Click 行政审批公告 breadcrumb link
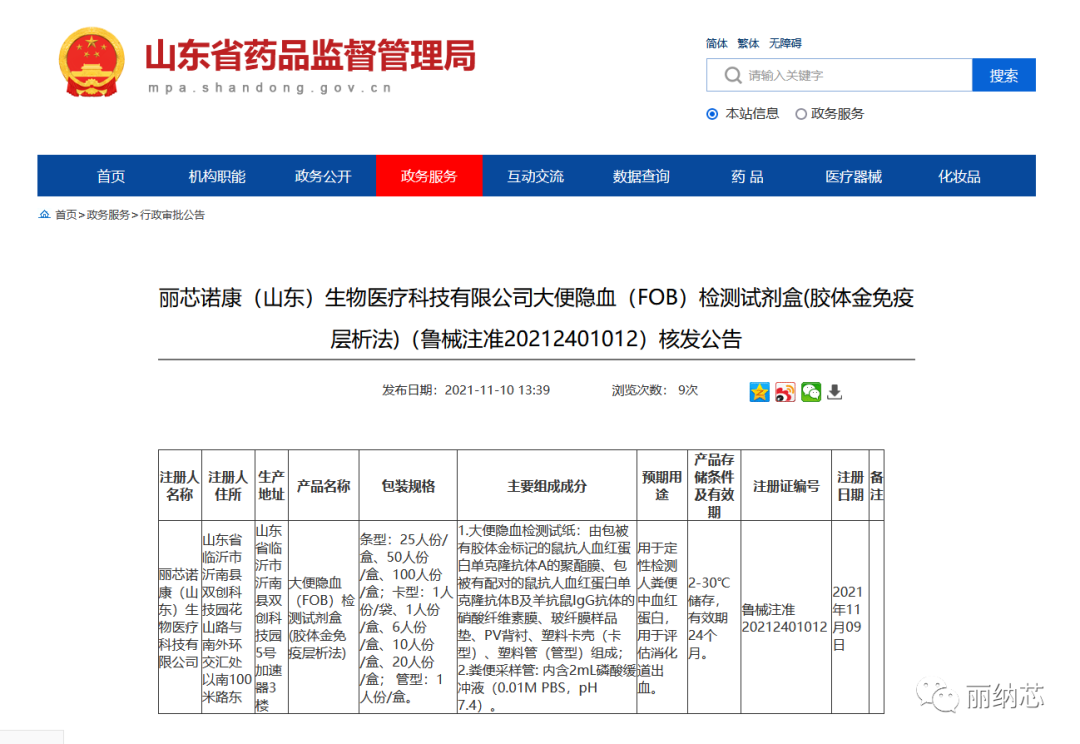The height and width of the screenshot is (744, 1080). coord(172,215)
